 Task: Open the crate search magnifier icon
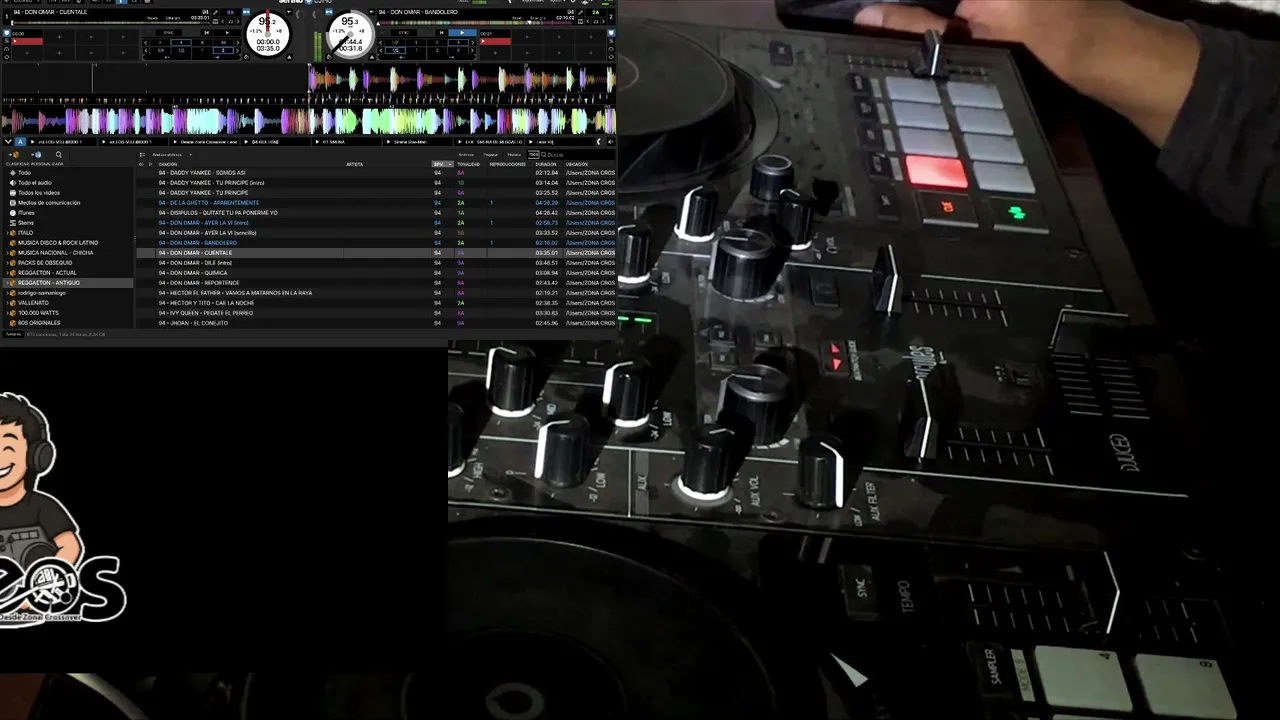point(58,154)
